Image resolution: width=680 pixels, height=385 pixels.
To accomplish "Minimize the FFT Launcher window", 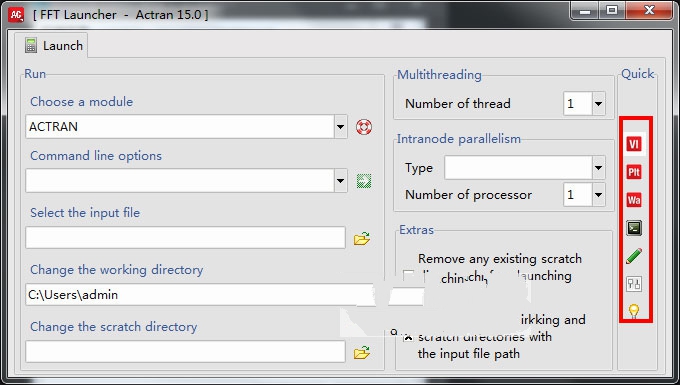I will click(585, 10).
